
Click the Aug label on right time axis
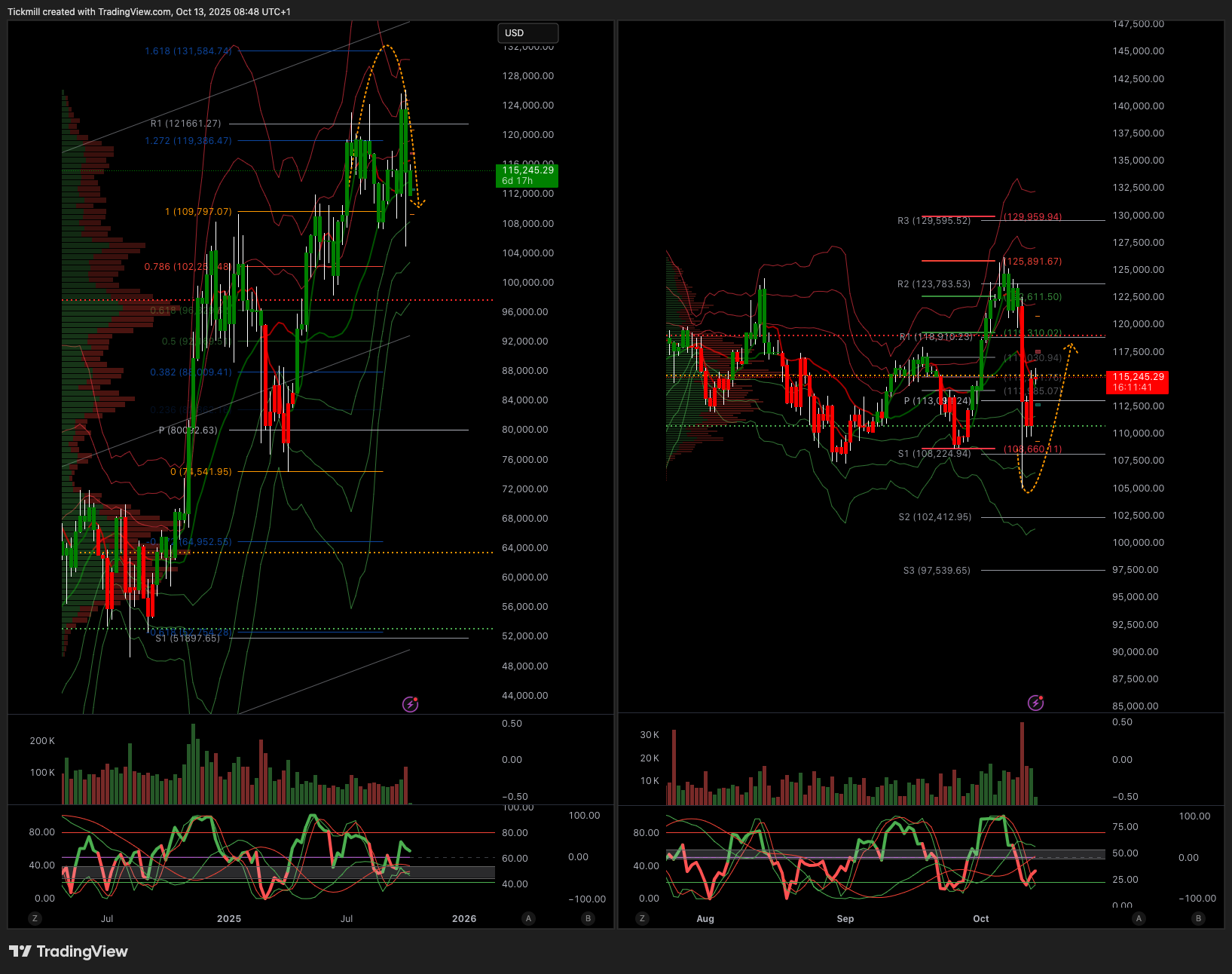(x=705, y=918)
